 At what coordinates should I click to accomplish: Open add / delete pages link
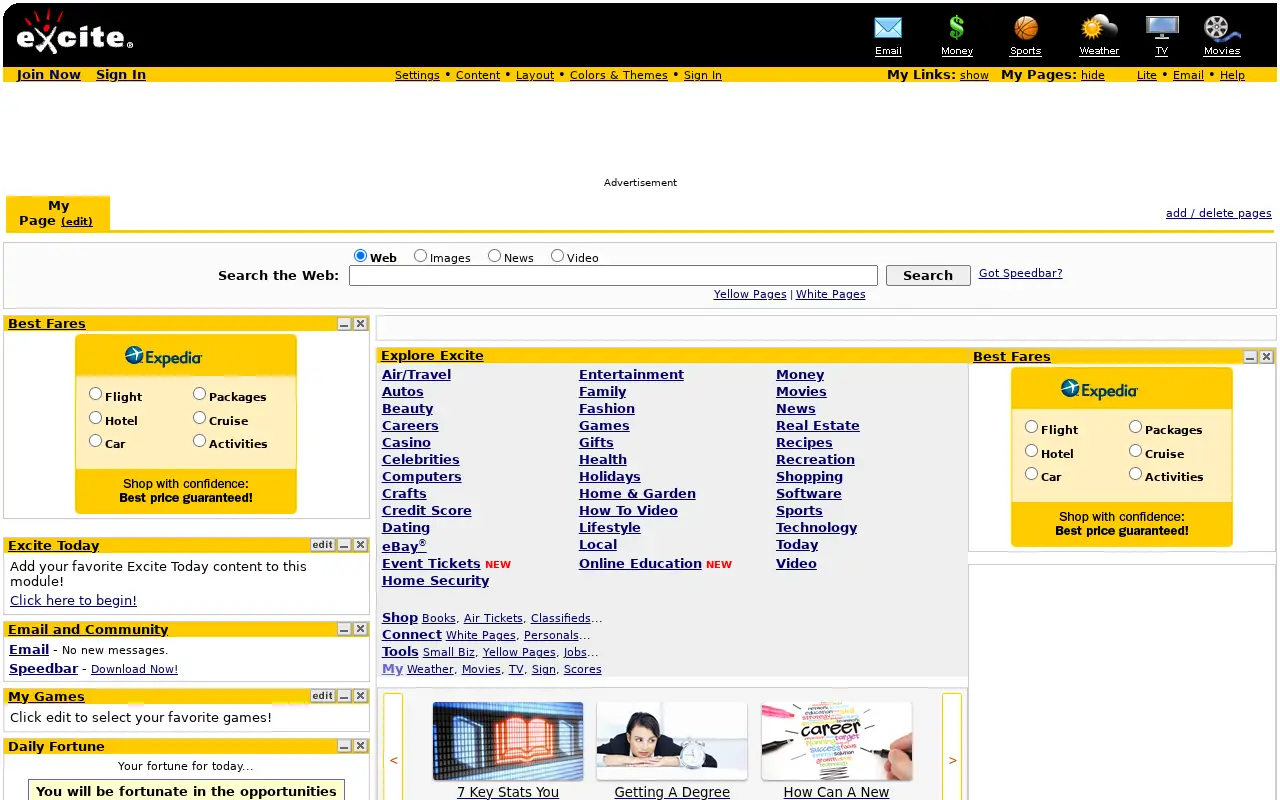[1219, 213]
